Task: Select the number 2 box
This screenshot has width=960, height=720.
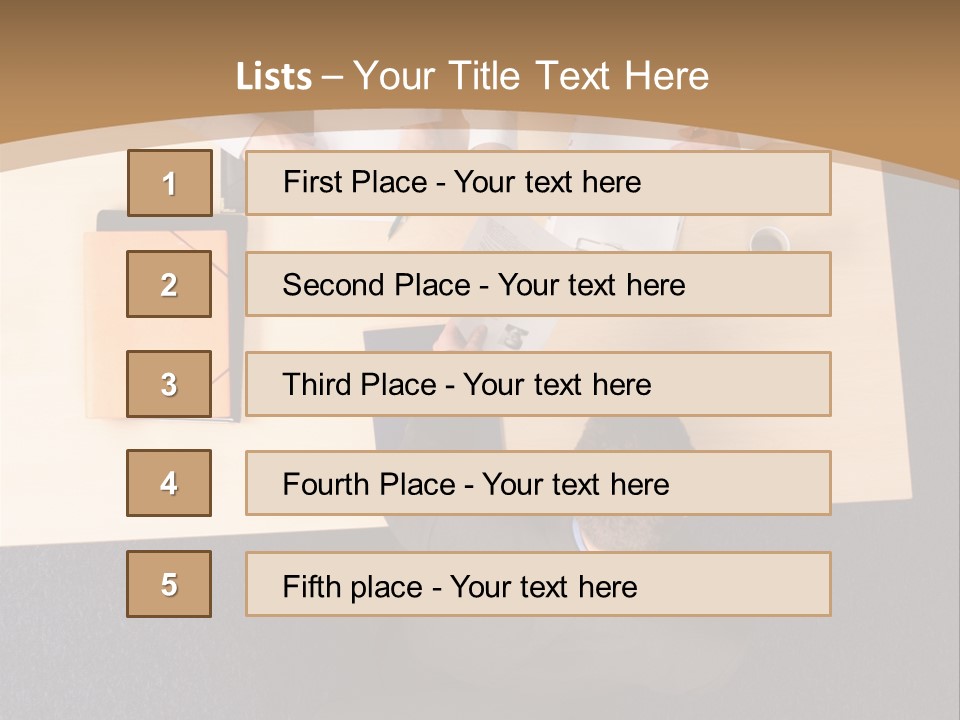Action: click(169, 284)
